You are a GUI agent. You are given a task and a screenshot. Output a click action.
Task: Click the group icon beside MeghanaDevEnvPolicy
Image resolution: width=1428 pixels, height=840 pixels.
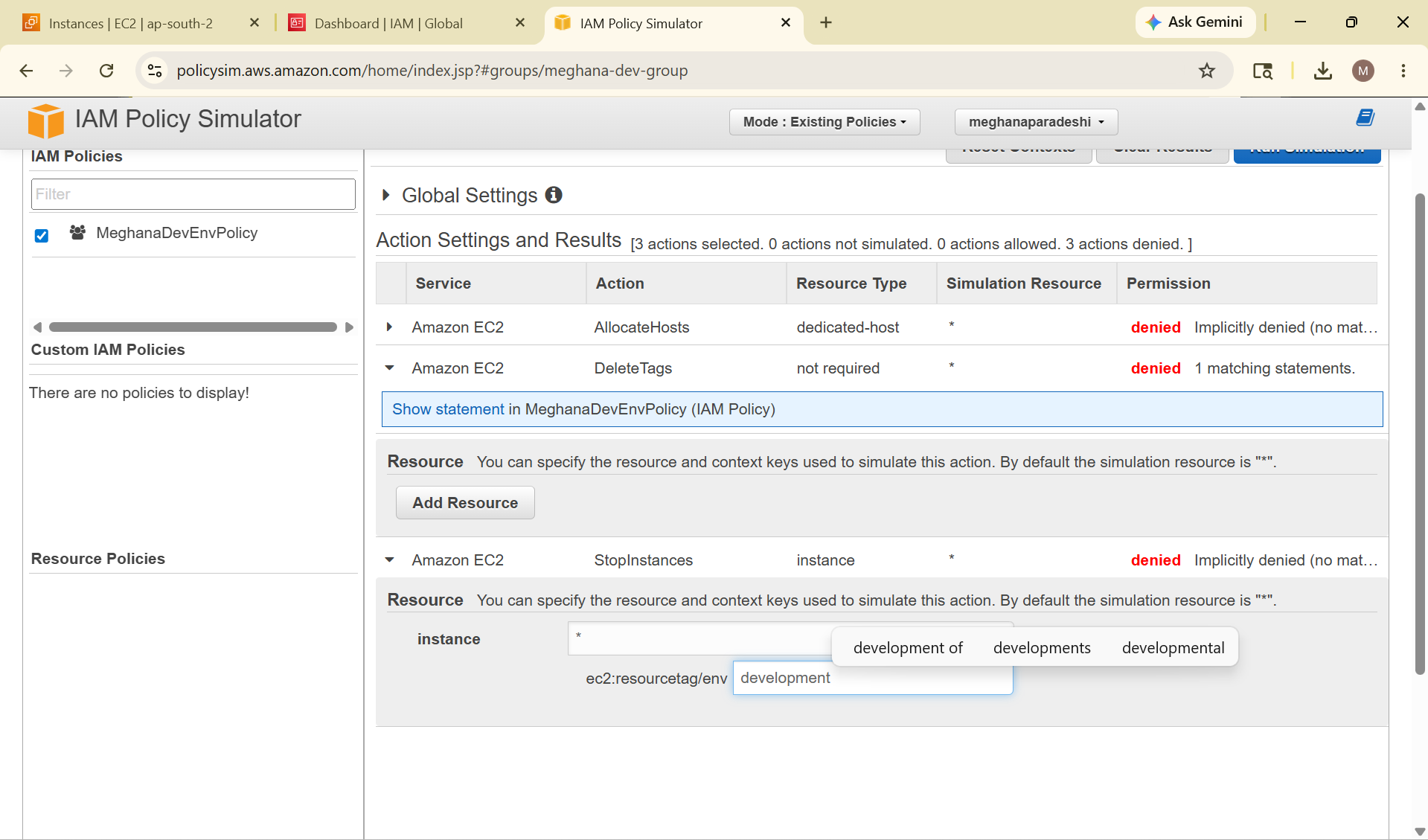coord(77,232)
